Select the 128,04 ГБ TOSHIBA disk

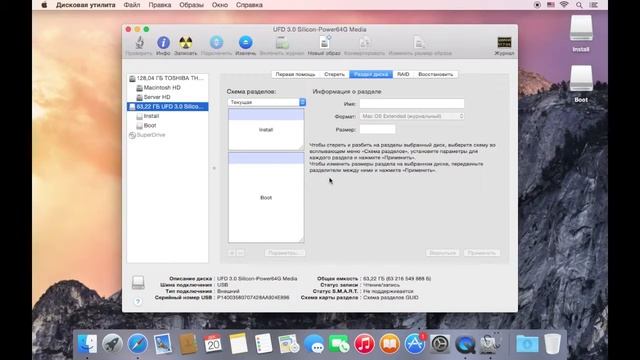click(167, 78)
